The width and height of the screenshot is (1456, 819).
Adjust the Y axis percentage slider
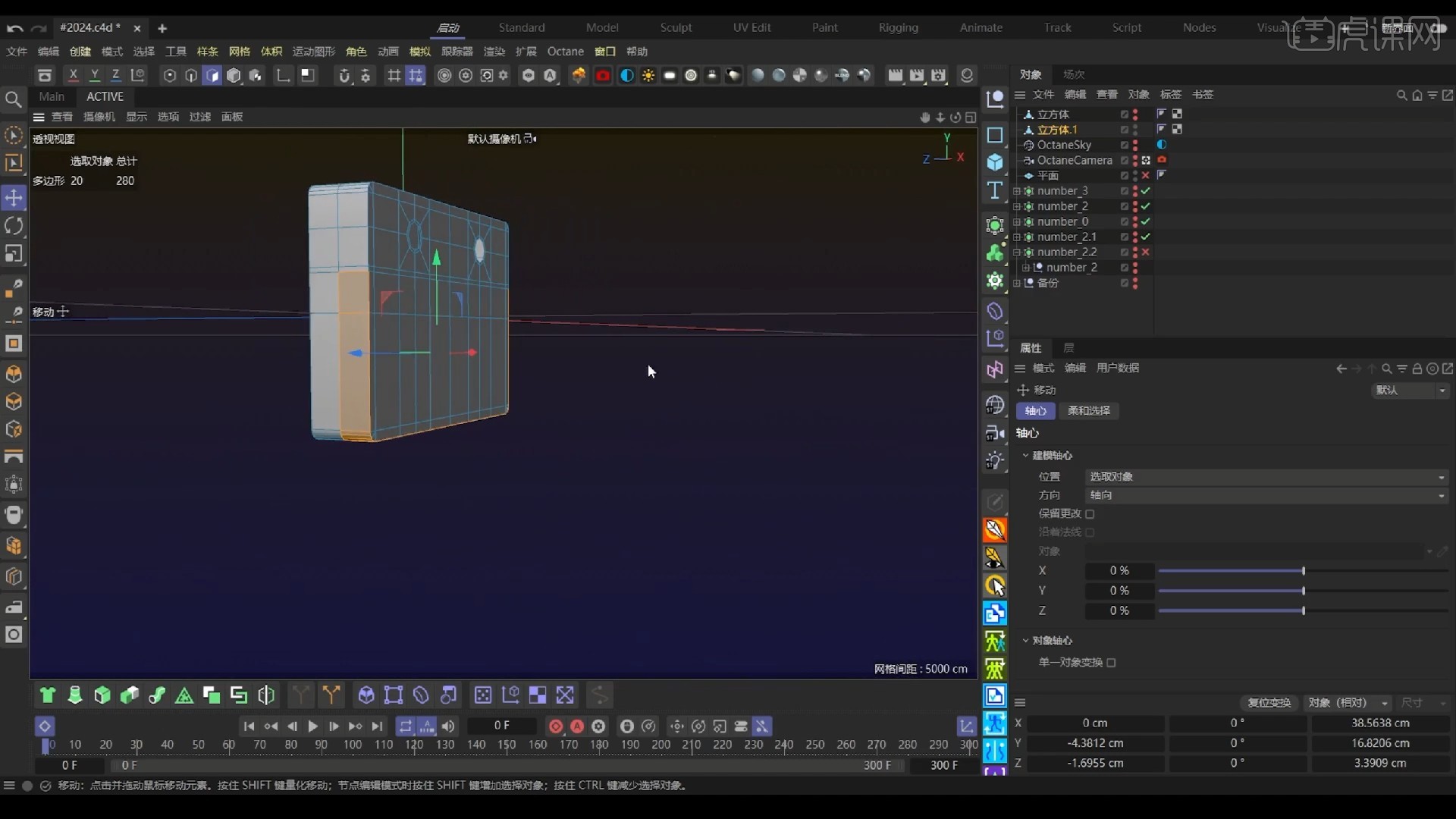pos(1303,591)
